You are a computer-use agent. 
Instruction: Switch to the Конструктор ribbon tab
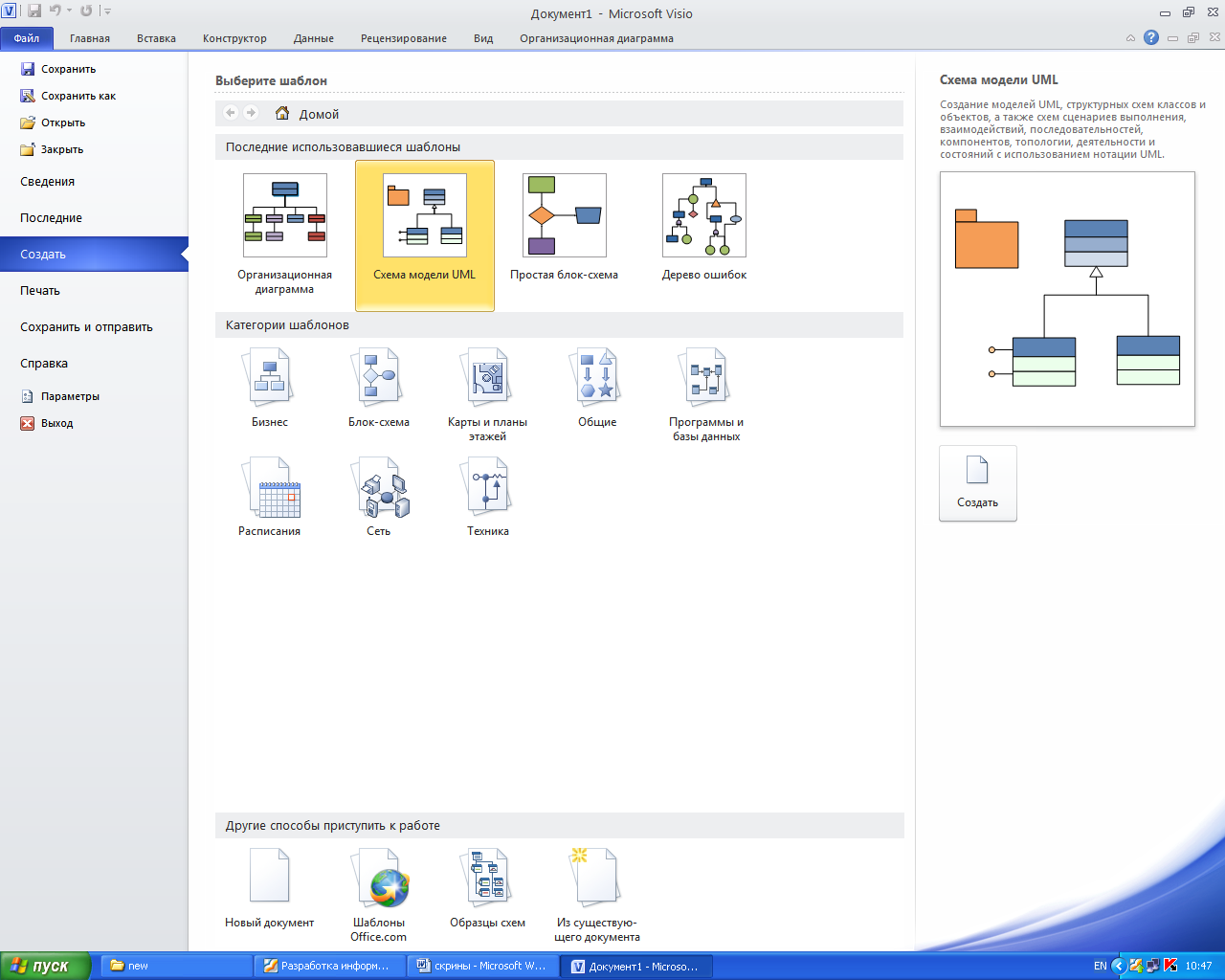tap(234, 38)
